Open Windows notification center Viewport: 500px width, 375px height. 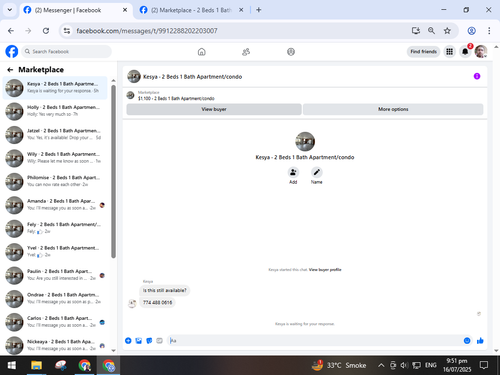(484, 365)
